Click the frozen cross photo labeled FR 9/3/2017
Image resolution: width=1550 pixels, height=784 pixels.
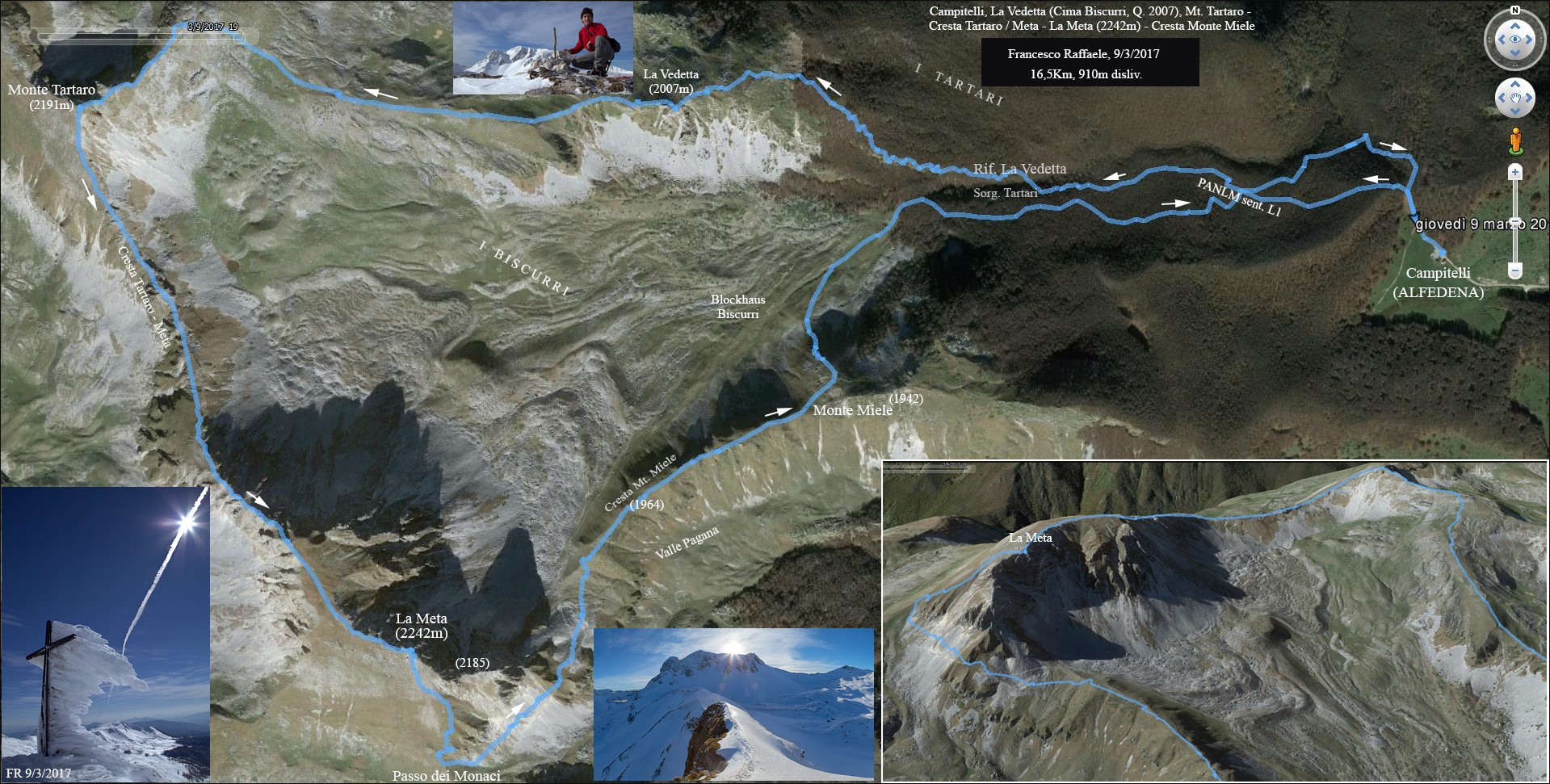[x=105, y=635]
